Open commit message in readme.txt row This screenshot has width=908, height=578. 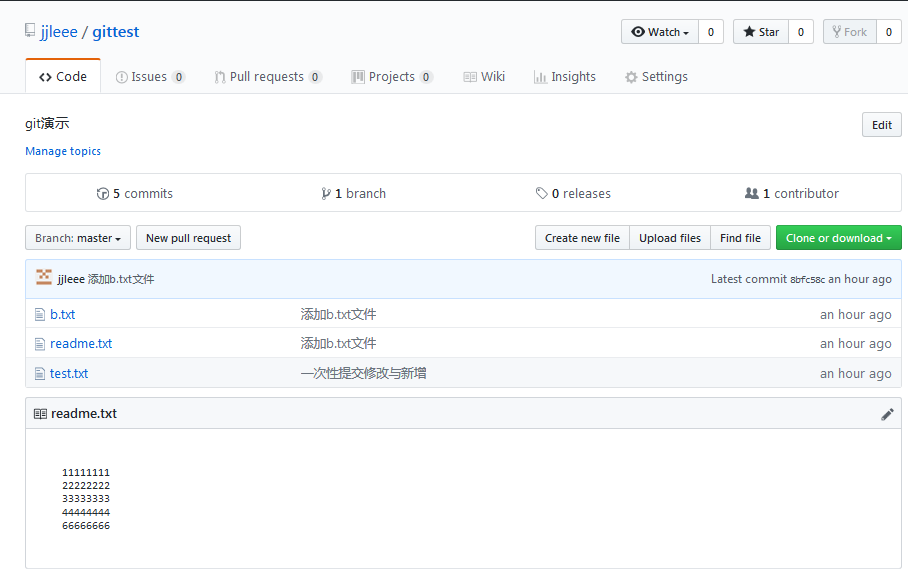(x=338, y=343)
